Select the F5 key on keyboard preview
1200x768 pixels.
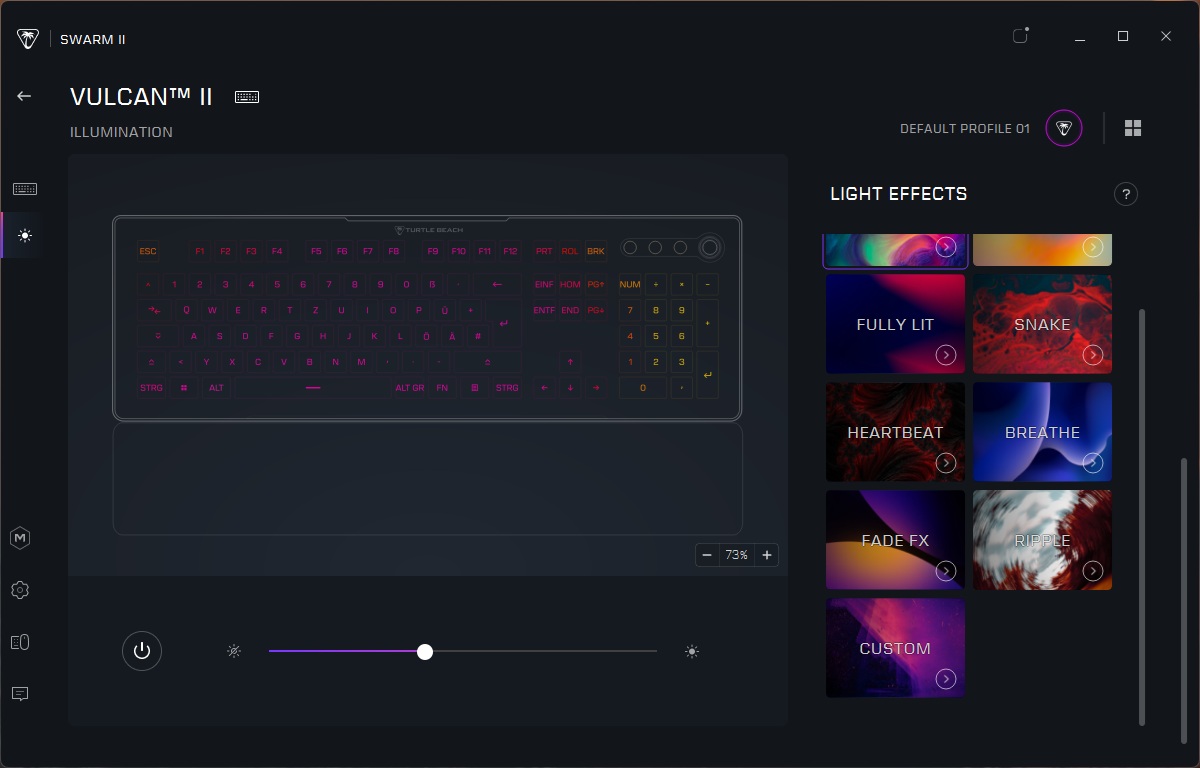pyautogui.click(x=316, y=251)
